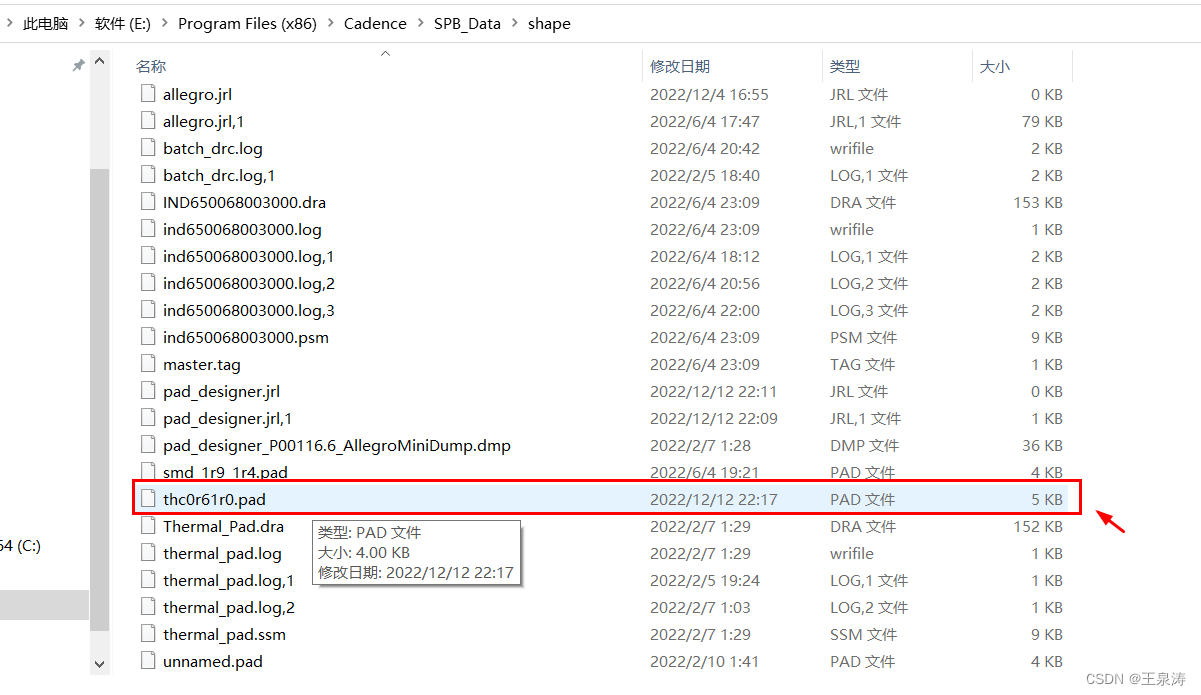
Task: Sort by 类型 column header
Action: (845, 66)
